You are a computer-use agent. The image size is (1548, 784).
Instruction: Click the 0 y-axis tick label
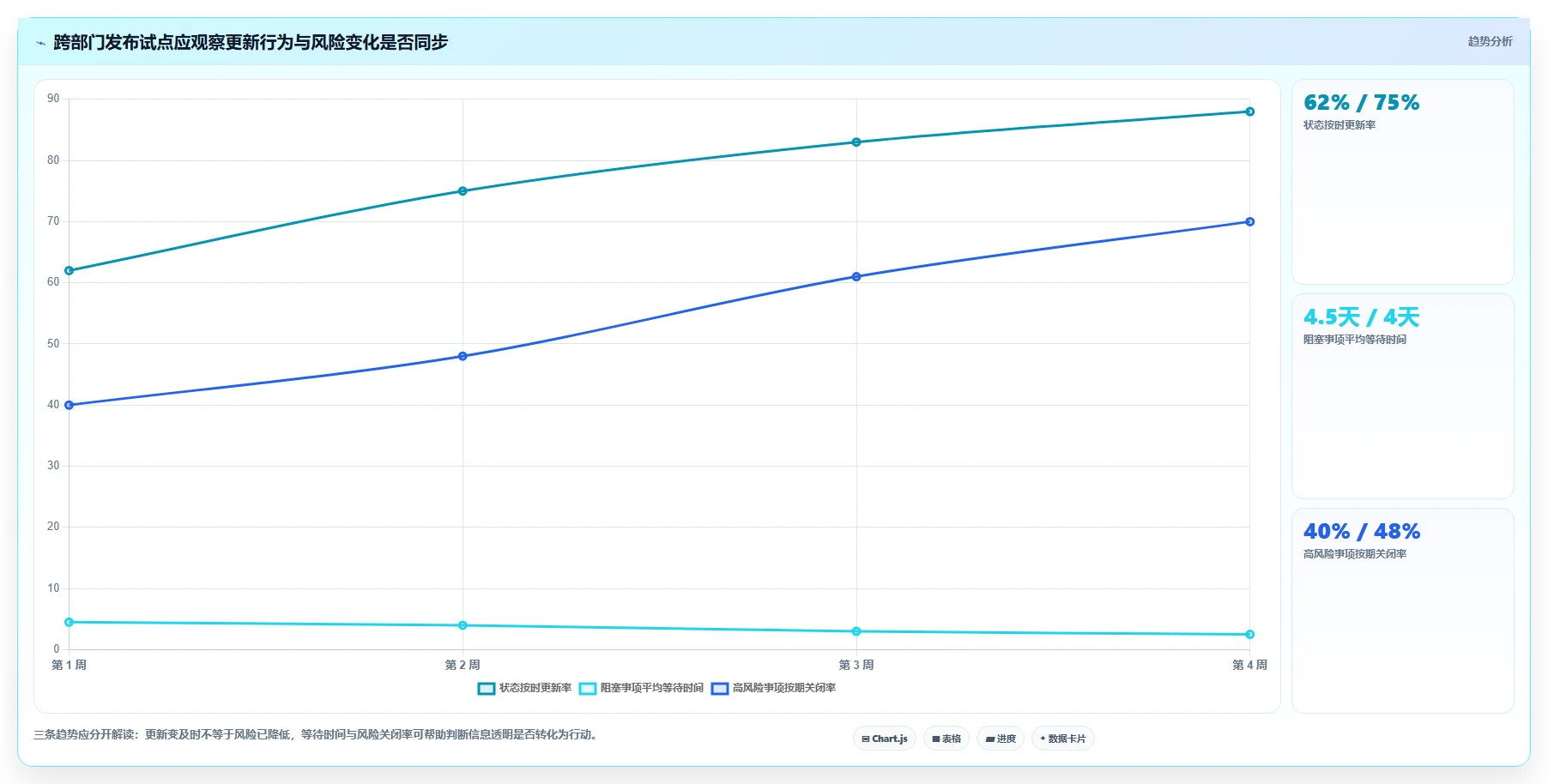tap(57, 649)
